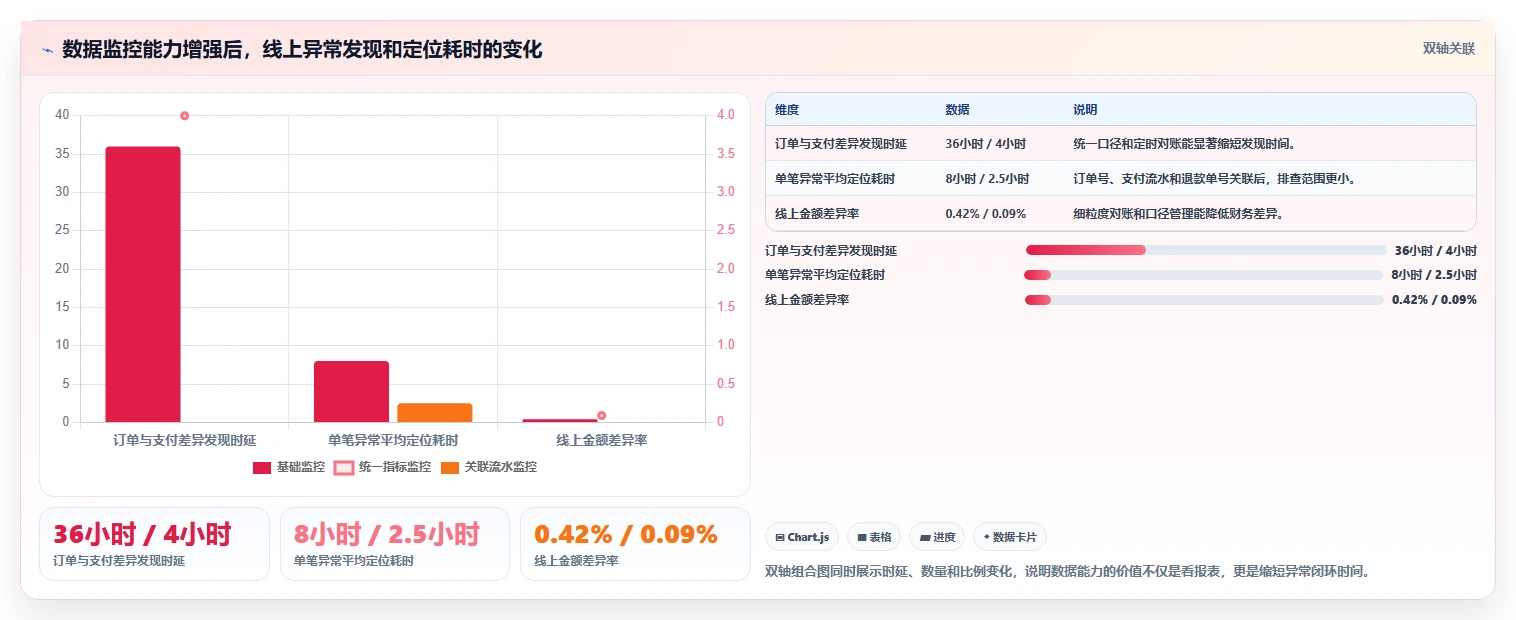The width and height of the screenshot is (1516, 620).
Task: Click card caption 单笔异常平均定位耗时 under 8小时
Action: [x=354, y=561]
